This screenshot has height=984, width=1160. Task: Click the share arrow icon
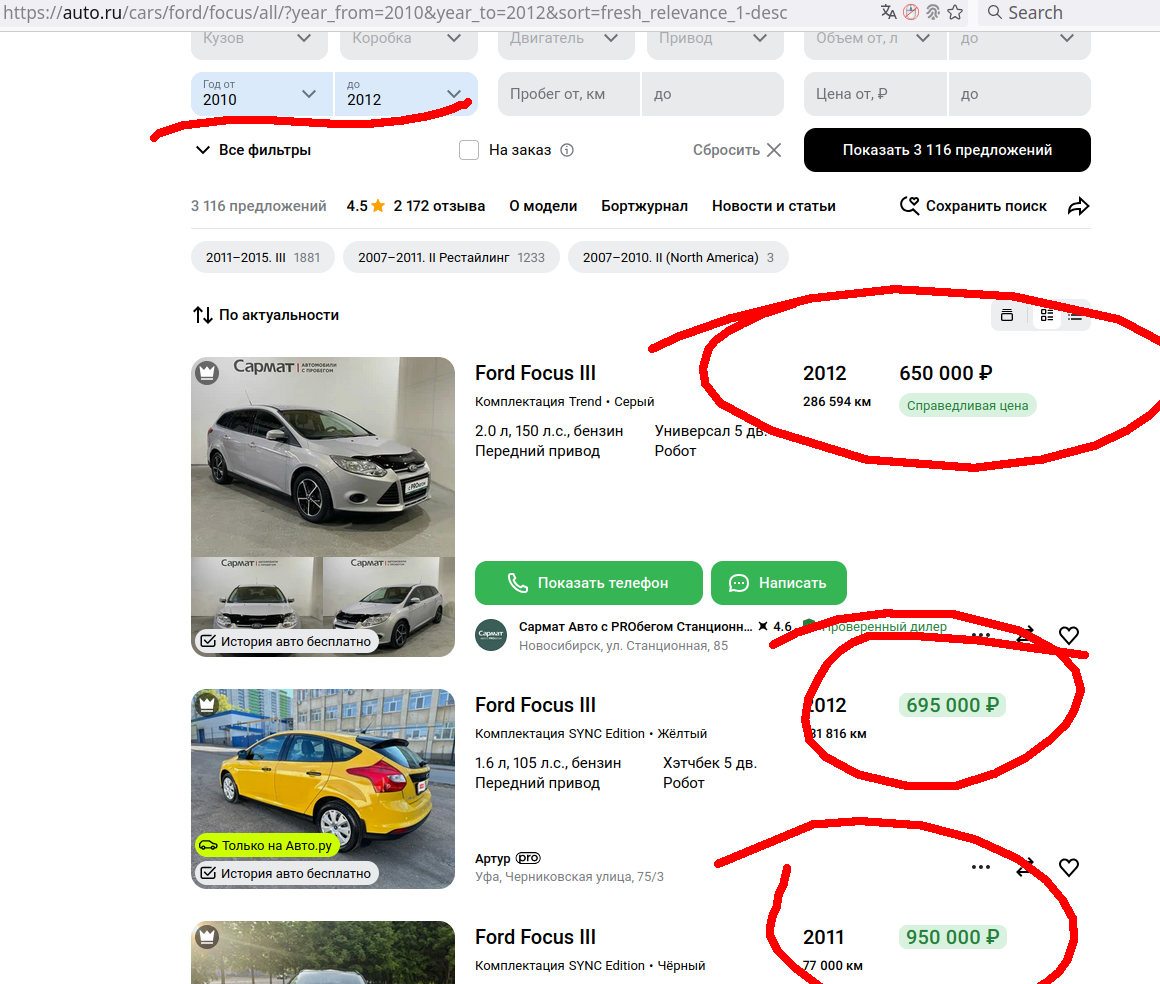[1079, 206]
